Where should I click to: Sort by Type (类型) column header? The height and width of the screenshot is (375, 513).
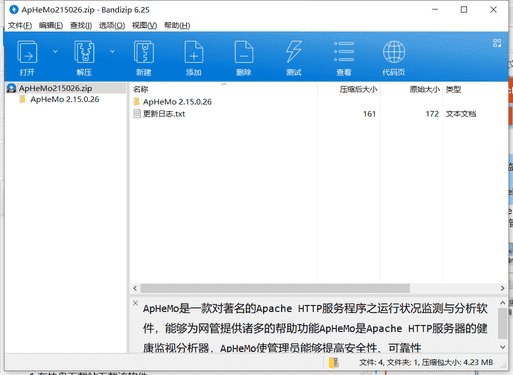[453, 89]
